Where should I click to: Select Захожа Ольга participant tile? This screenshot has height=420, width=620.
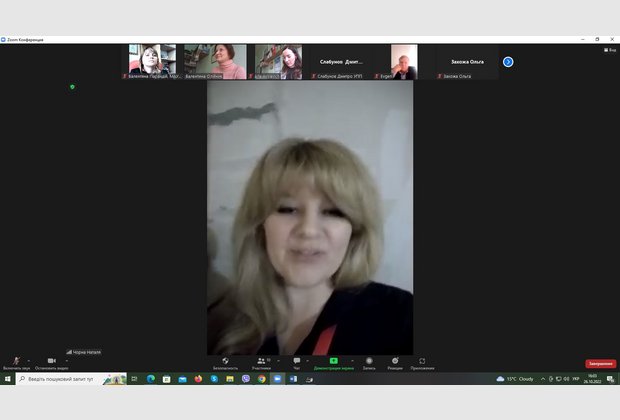[467, 62]
